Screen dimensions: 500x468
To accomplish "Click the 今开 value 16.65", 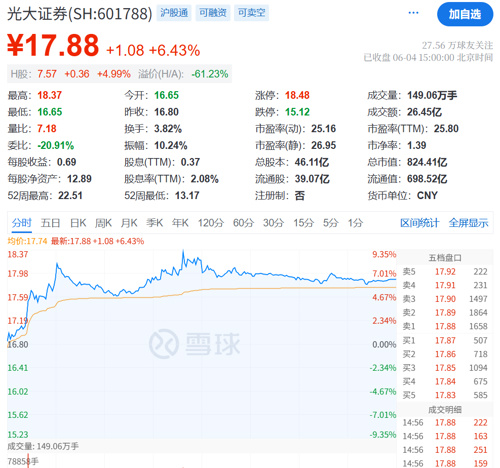I will coord(166,95).
